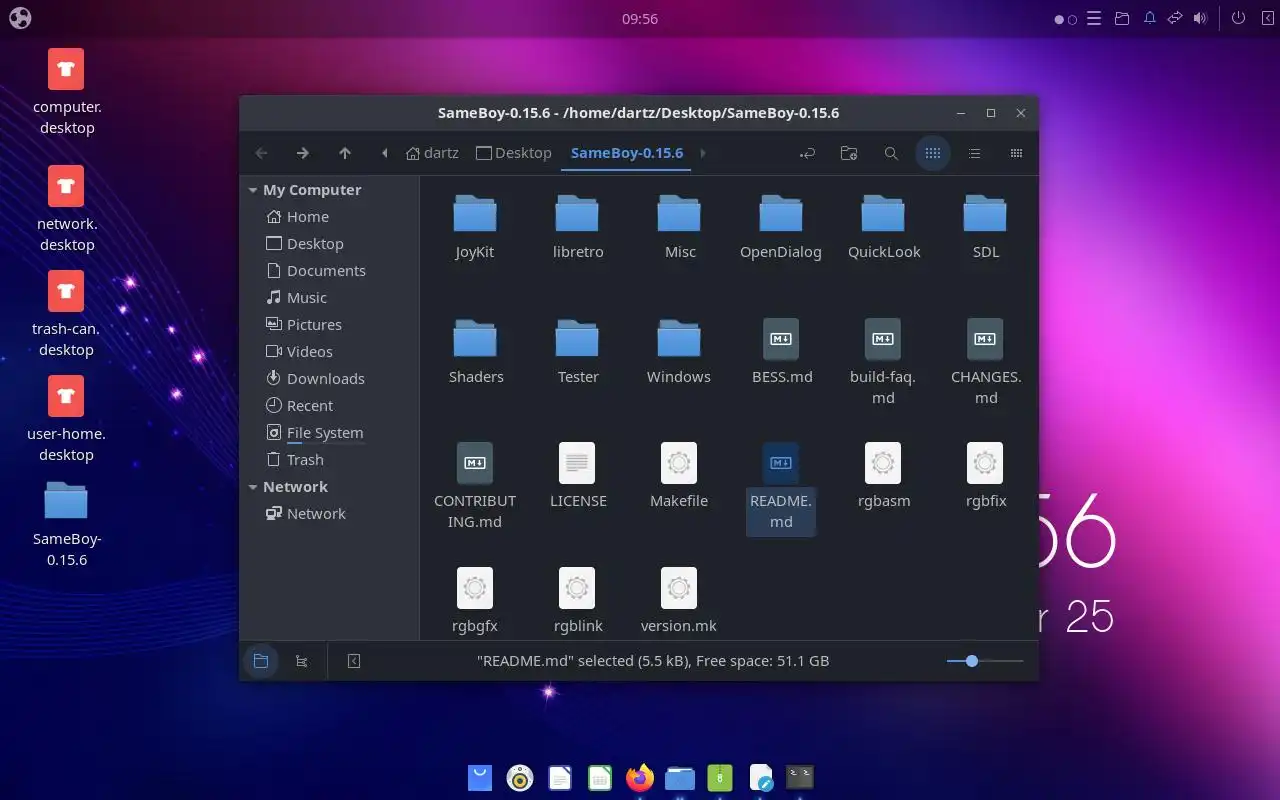Image resolution: width=1280 pixels, height=800 pixels.
Task: Open Recent in the sidebar
Action: [299, 406]
